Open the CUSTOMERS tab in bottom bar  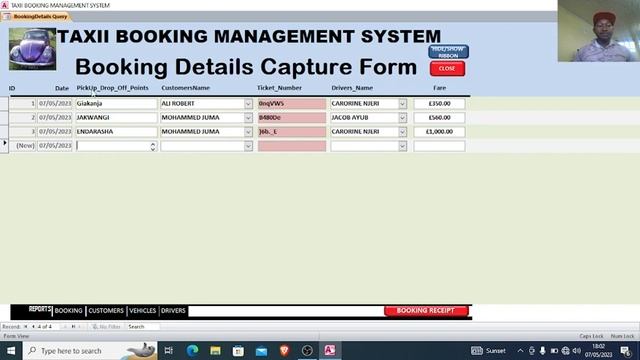pyautogui.click(x=106, y=311)
